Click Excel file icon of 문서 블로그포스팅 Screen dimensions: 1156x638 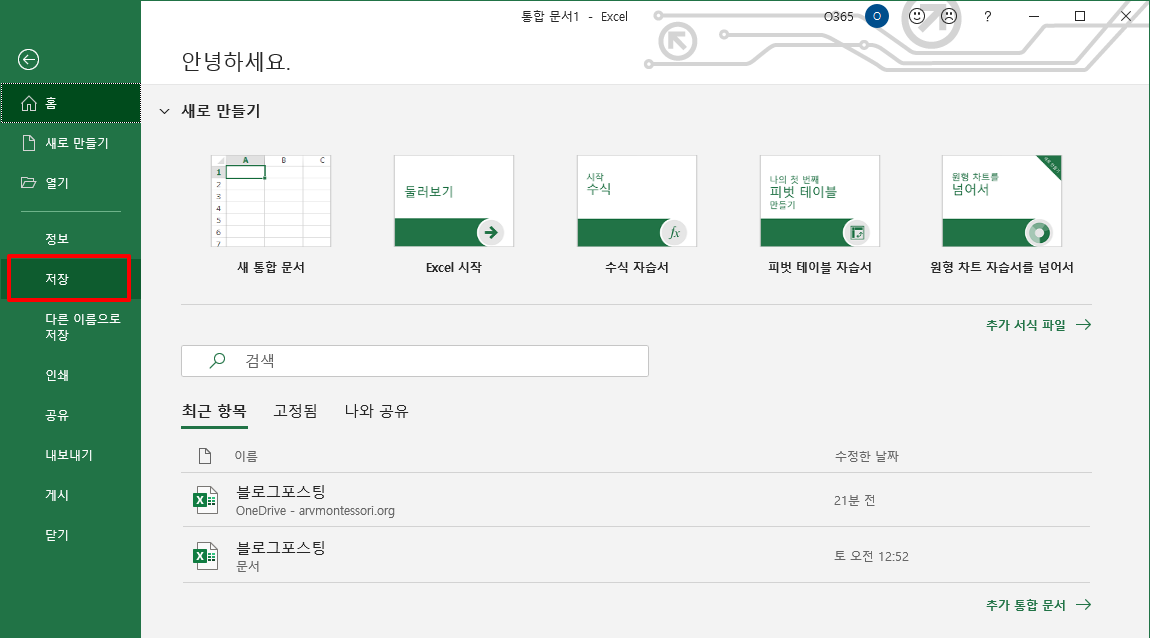[x=205, y=556]
